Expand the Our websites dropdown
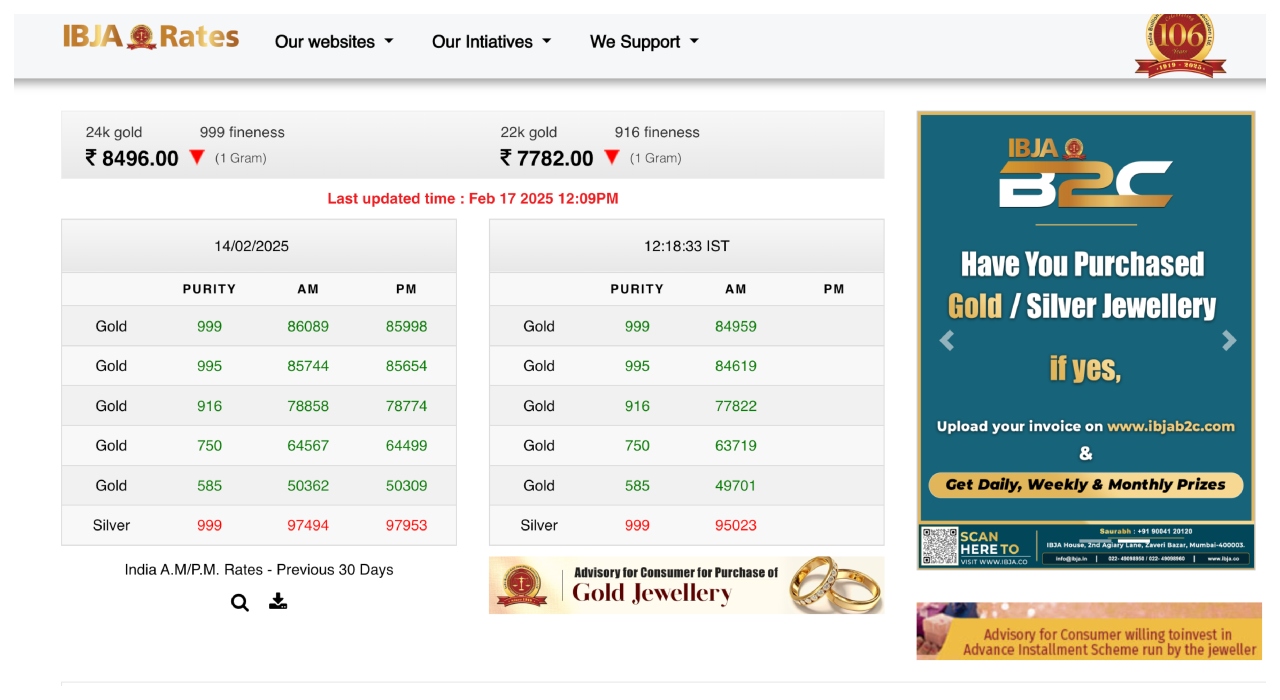Screen dimensions: 1280x700 [x=334, y=42]
